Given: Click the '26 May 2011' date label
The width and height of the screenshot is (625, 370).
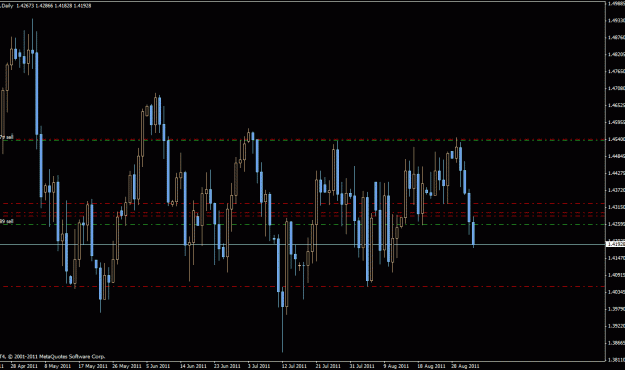Looking at the screenshot, I should tap(127, 366).
